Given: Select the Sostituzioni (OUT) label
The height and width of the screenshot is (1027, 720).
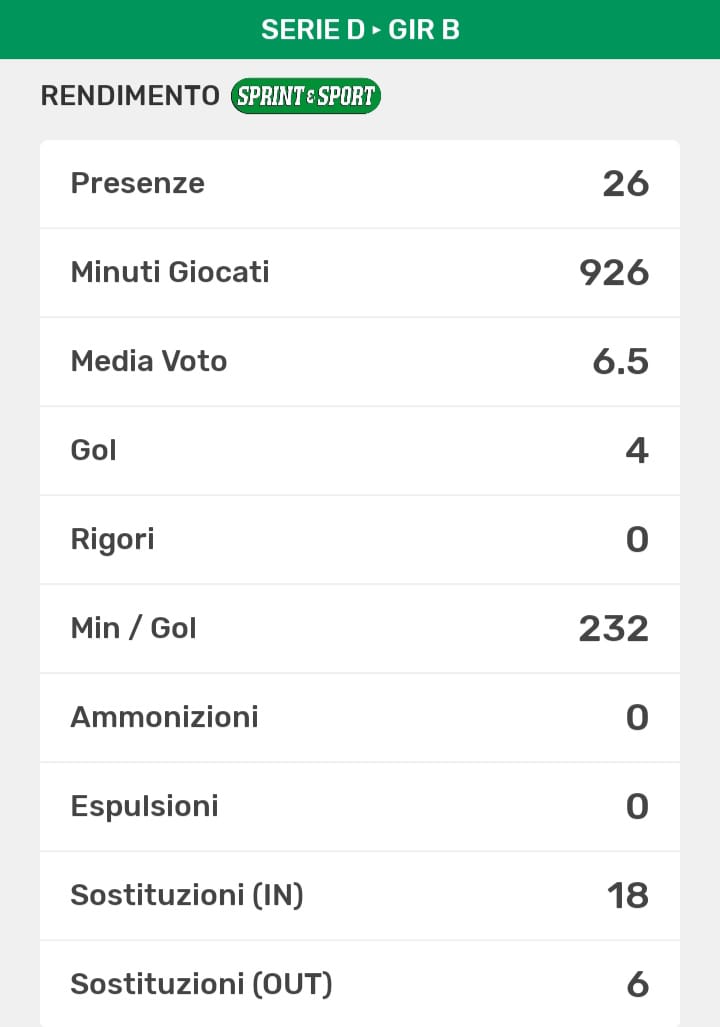Looking at the screenshot, I should (x=201, y=984).
